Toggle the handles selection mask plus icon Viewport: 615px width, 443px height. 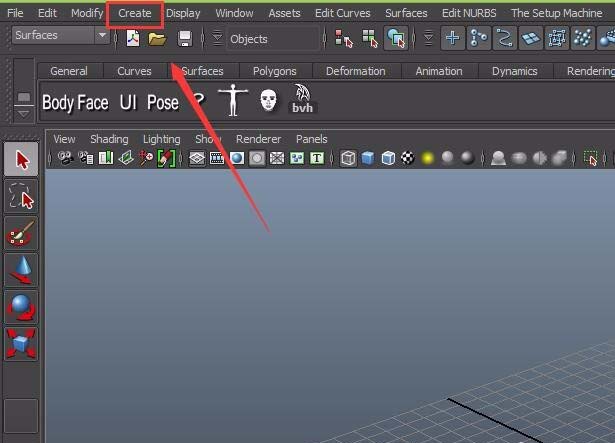(x=453, y=38)
